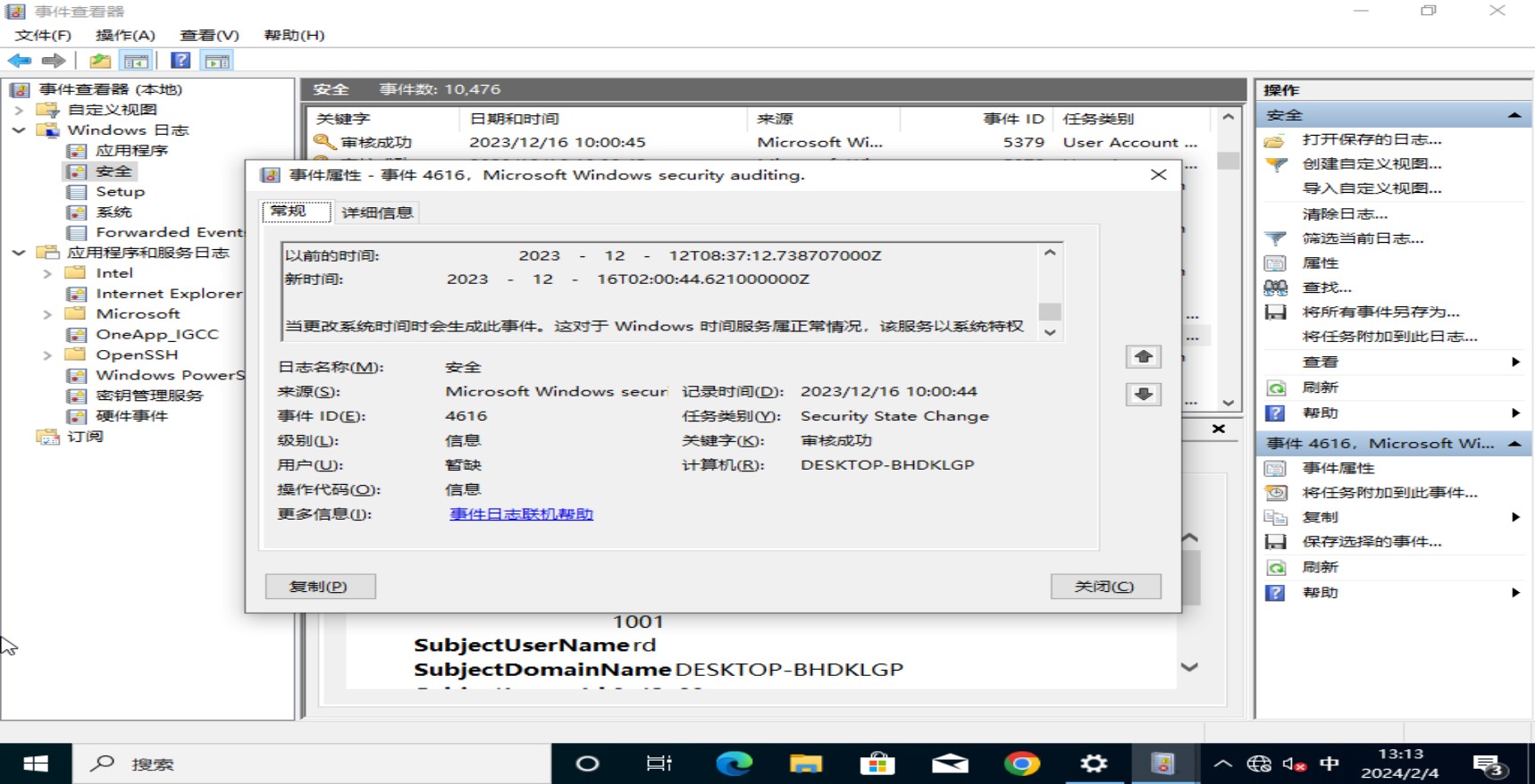Collapse 应用程序和服务日志 tree node
The image size is (1535, 784).
19,253
